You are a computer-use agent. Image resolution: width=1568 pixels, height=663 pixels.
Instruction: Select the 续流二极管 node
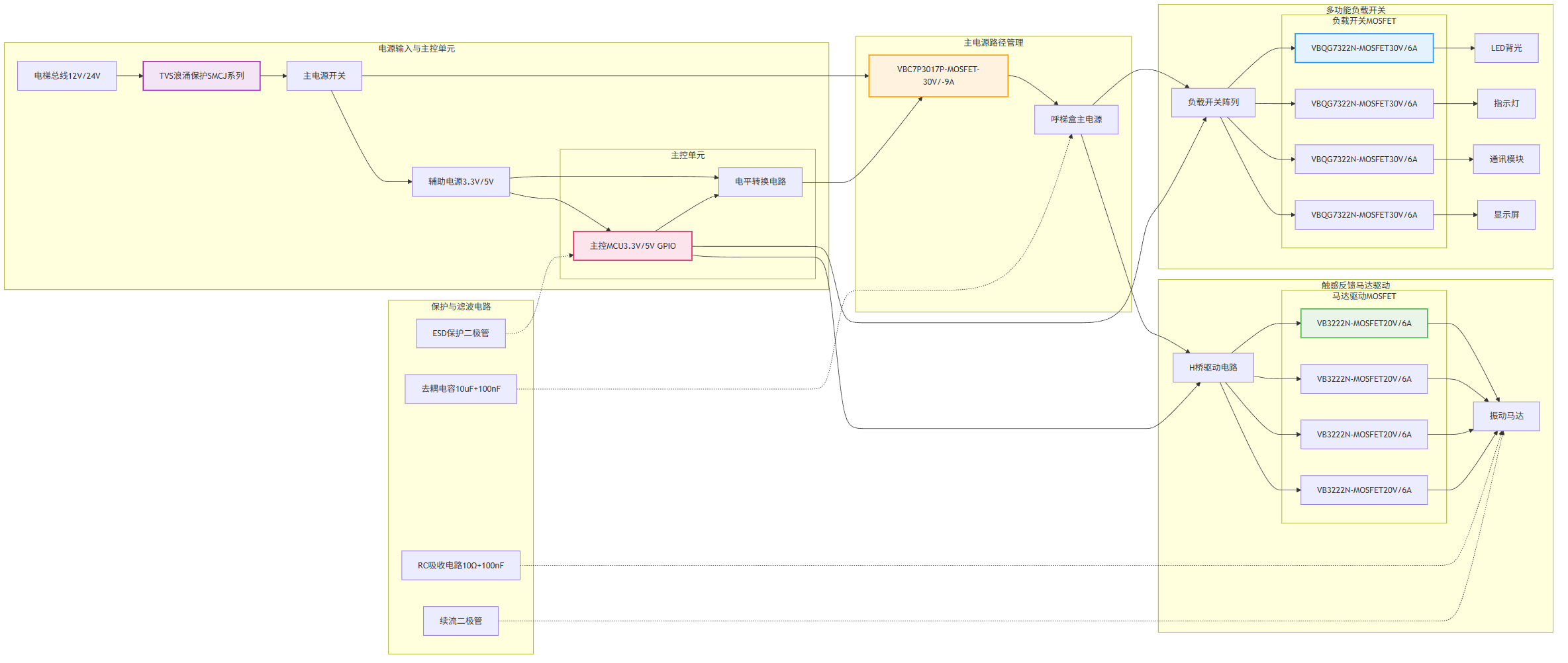pyautogui.click(x=461, y=621)
